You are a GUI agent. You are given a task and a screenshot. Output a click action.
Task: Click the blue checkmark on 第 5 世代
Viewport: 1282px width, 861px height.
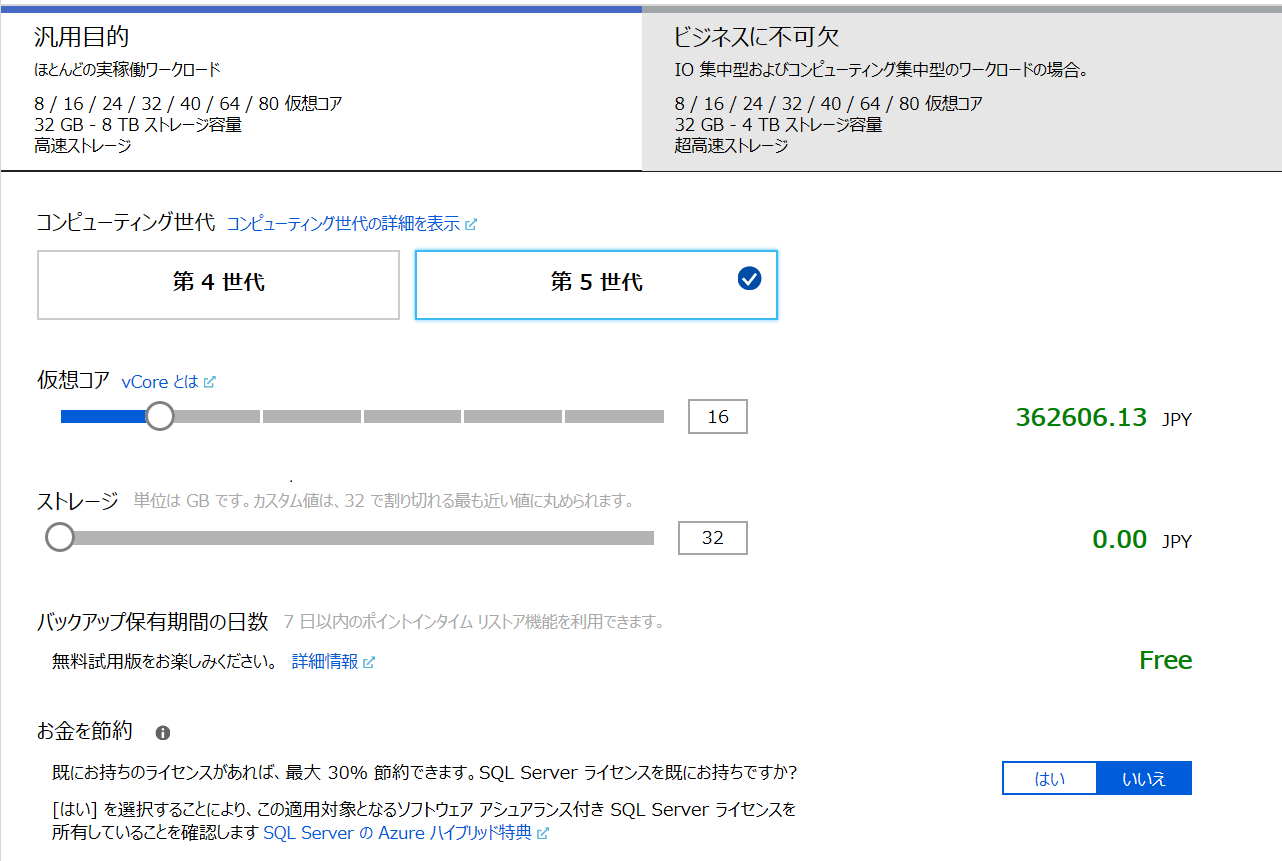[x=749, y=279]
